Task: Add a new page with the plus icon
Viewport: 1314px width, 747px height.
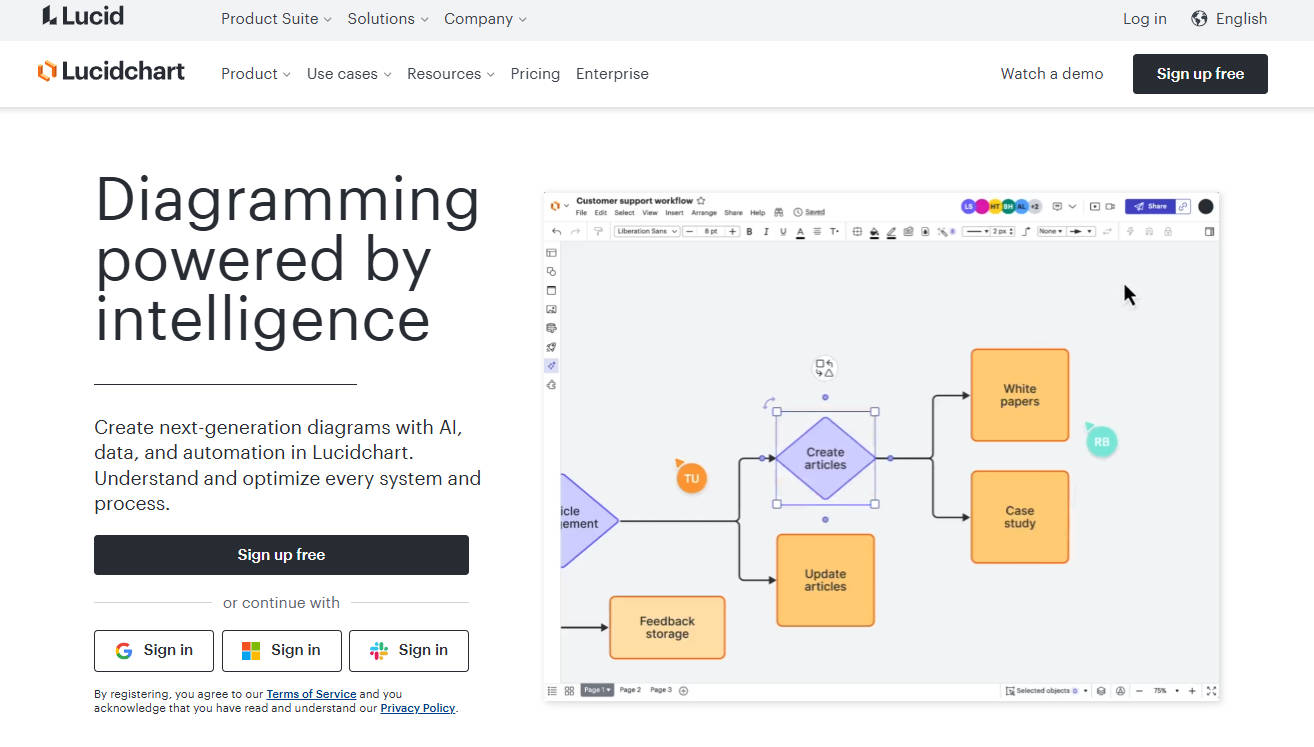Action: tap(682, 690)
